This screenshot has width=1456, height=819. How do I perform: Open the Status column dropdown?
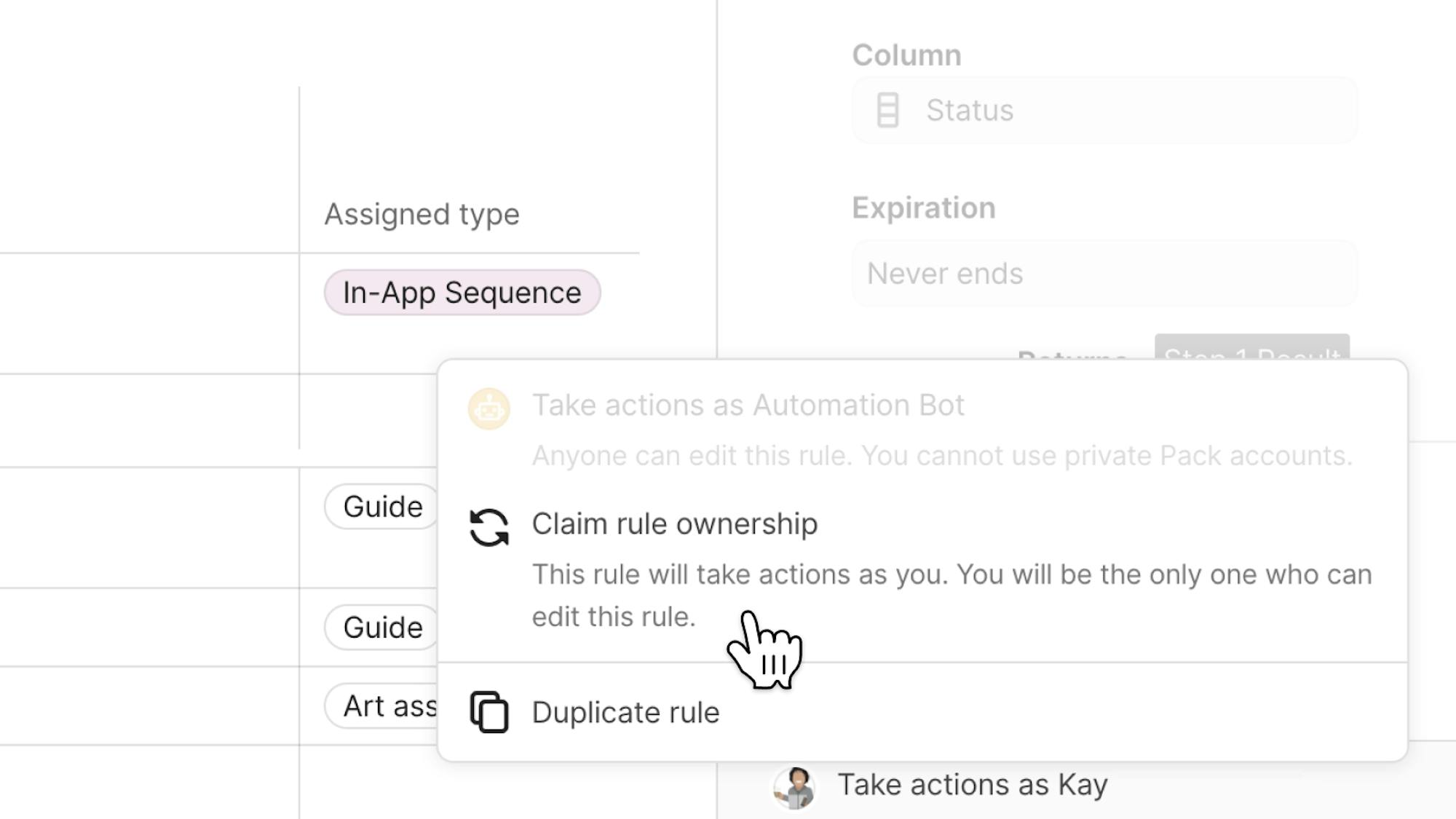1104,111
